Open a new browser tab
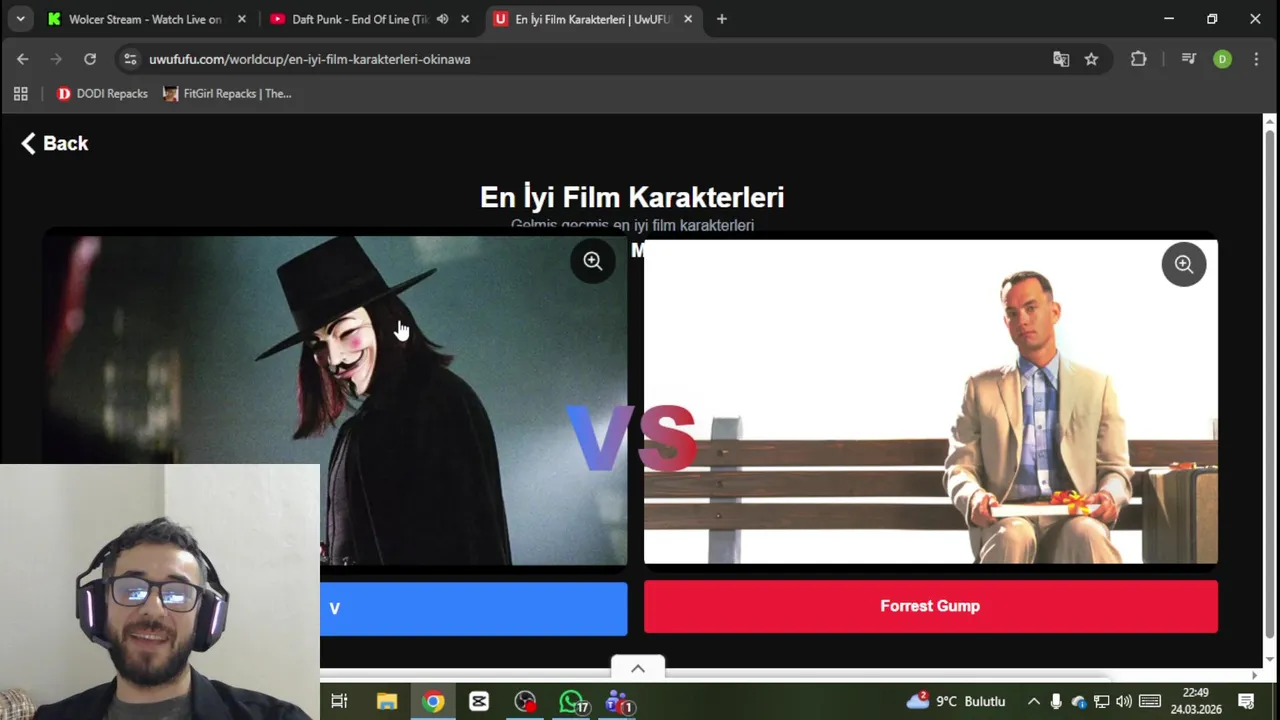The image size is (1280, 720). tap(722, 19)
